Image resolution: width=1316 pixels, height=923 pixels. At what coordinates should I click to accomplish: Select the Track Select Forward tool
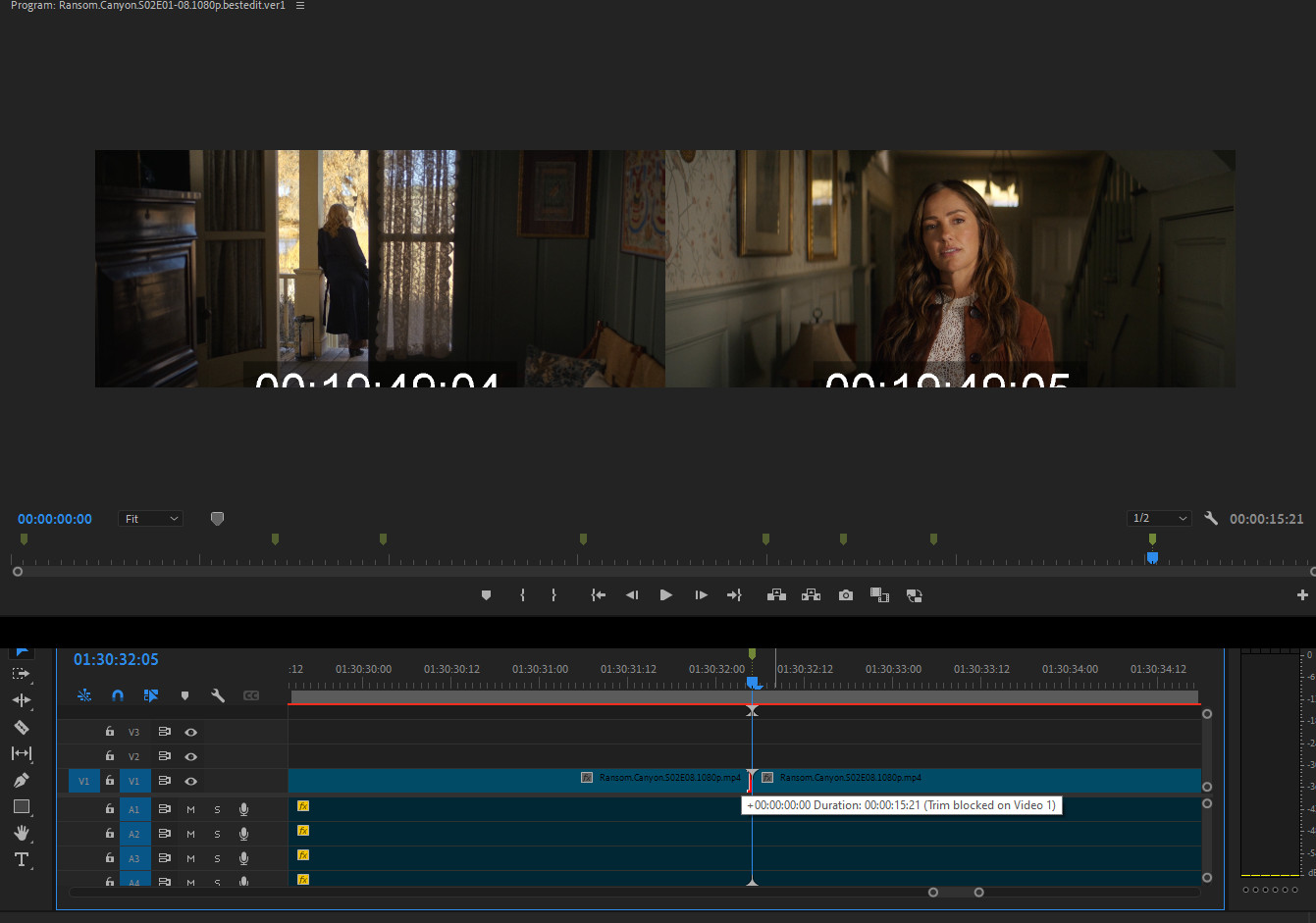click(21, 674)
